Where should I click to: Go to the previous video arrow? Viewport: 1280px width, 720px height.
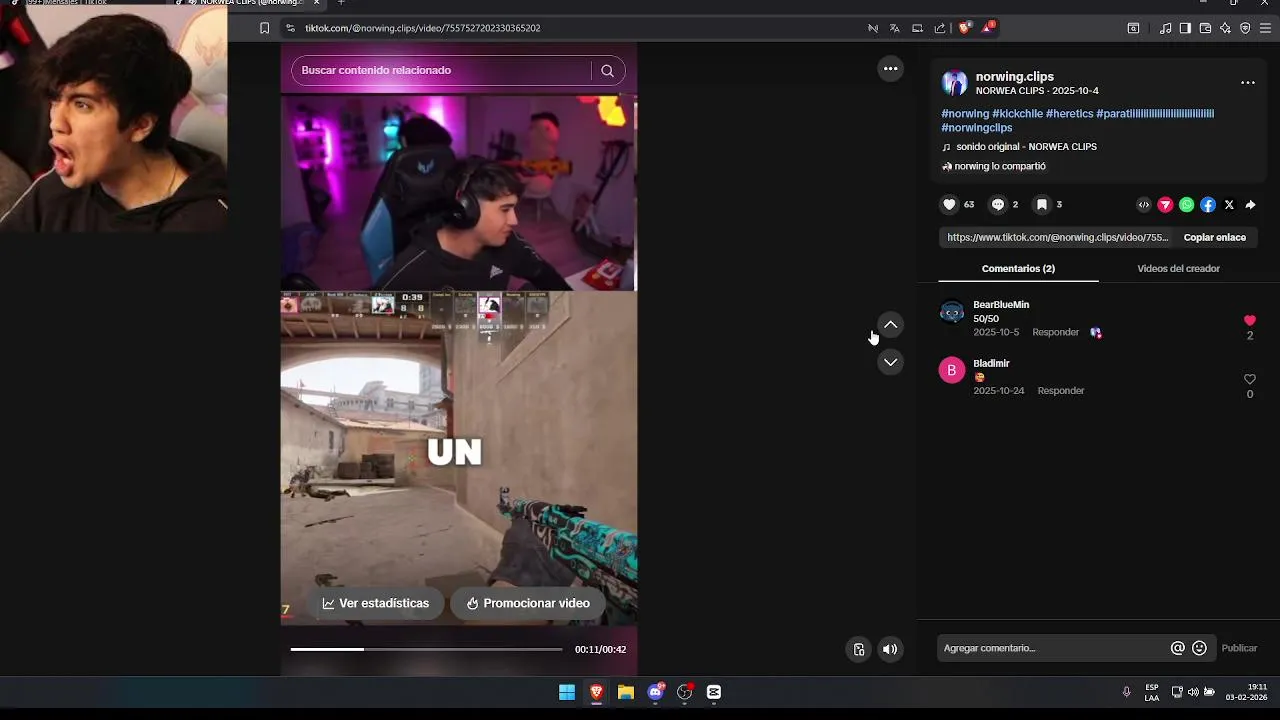890,325
